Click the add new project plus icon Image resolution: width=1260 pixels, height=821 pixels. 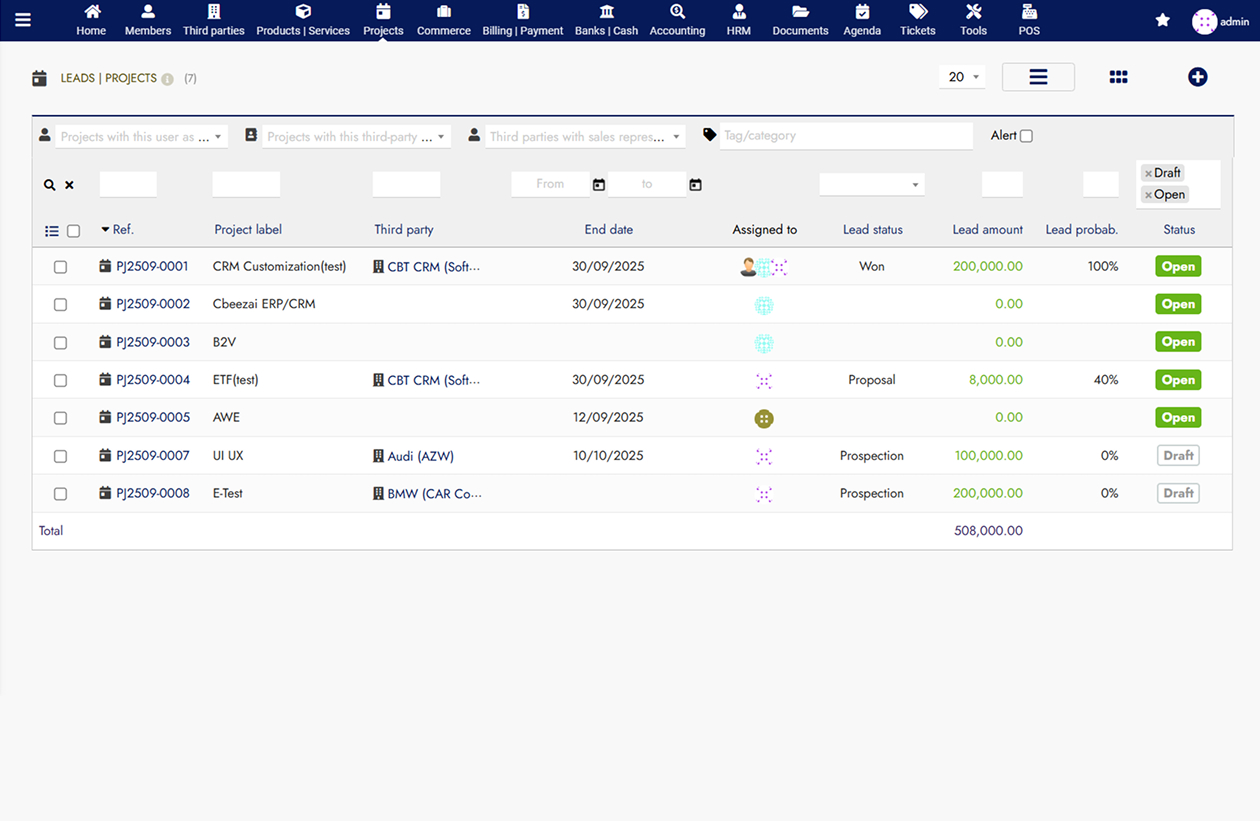pyautogui.click(x=1197, y=77)
